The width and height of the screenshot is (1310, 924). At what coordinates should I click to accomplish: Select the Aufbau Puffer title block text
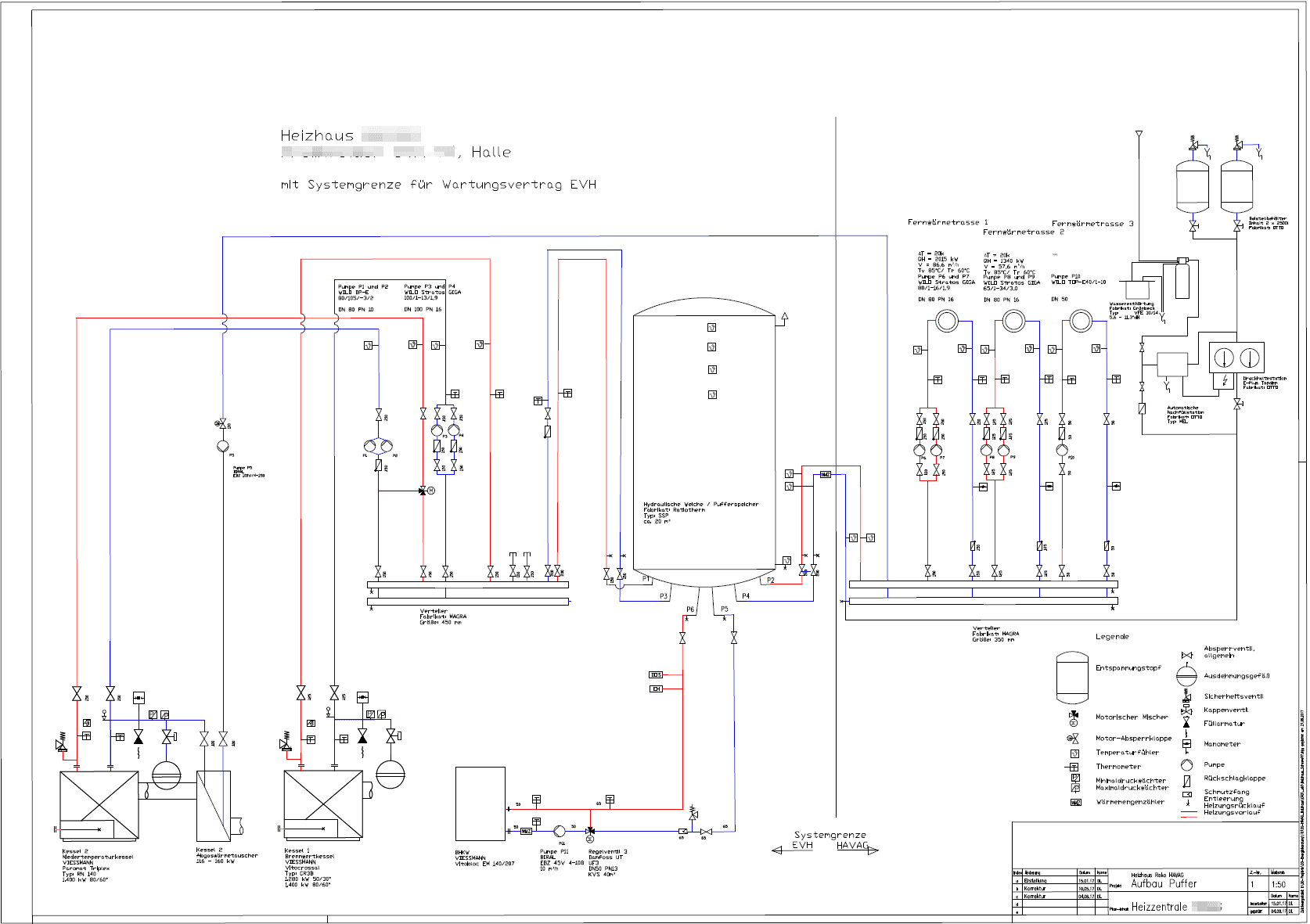(x=1164, y=883)
